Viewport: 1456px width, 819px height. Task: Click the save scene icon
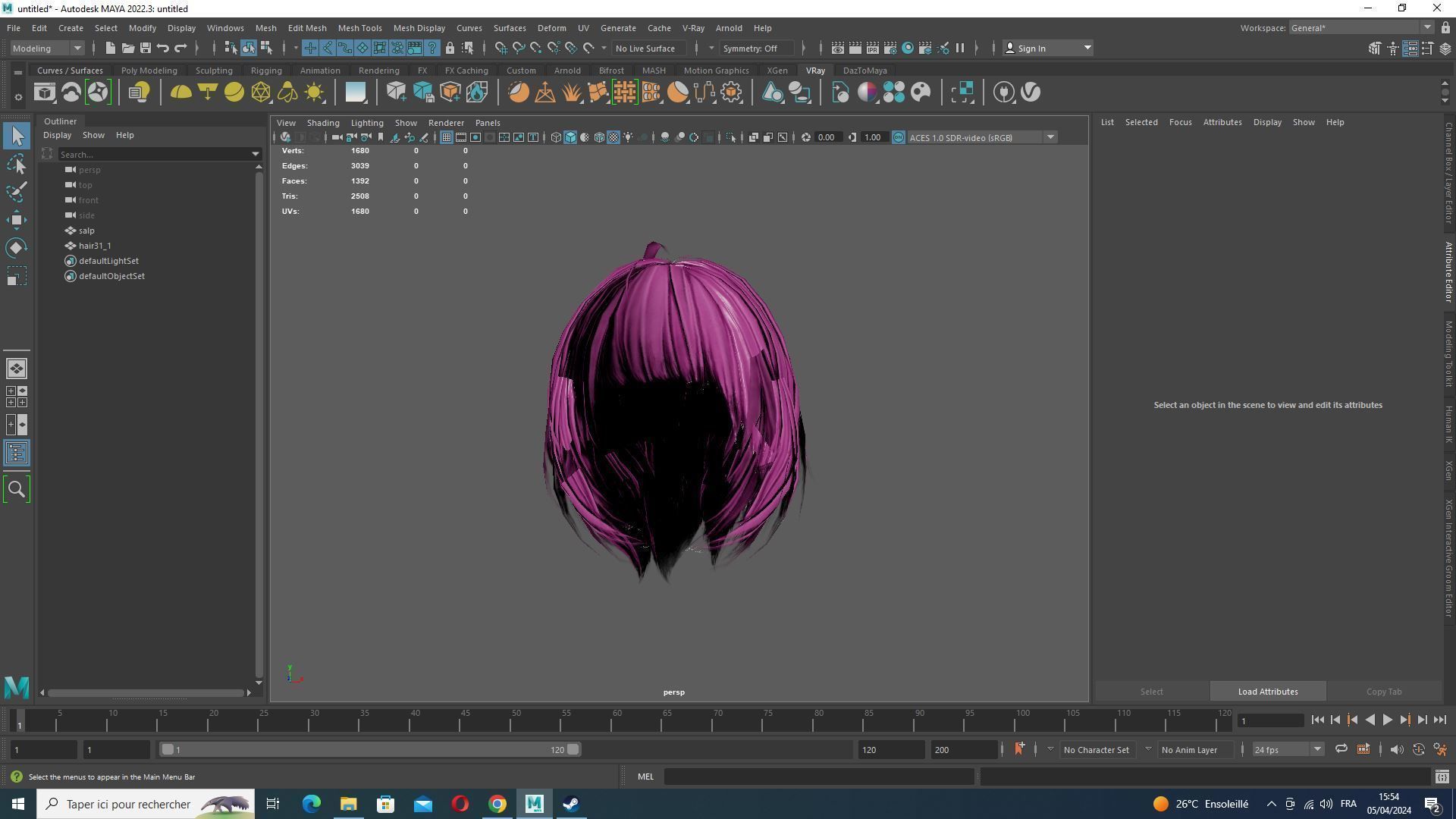[x=146, y=49]
